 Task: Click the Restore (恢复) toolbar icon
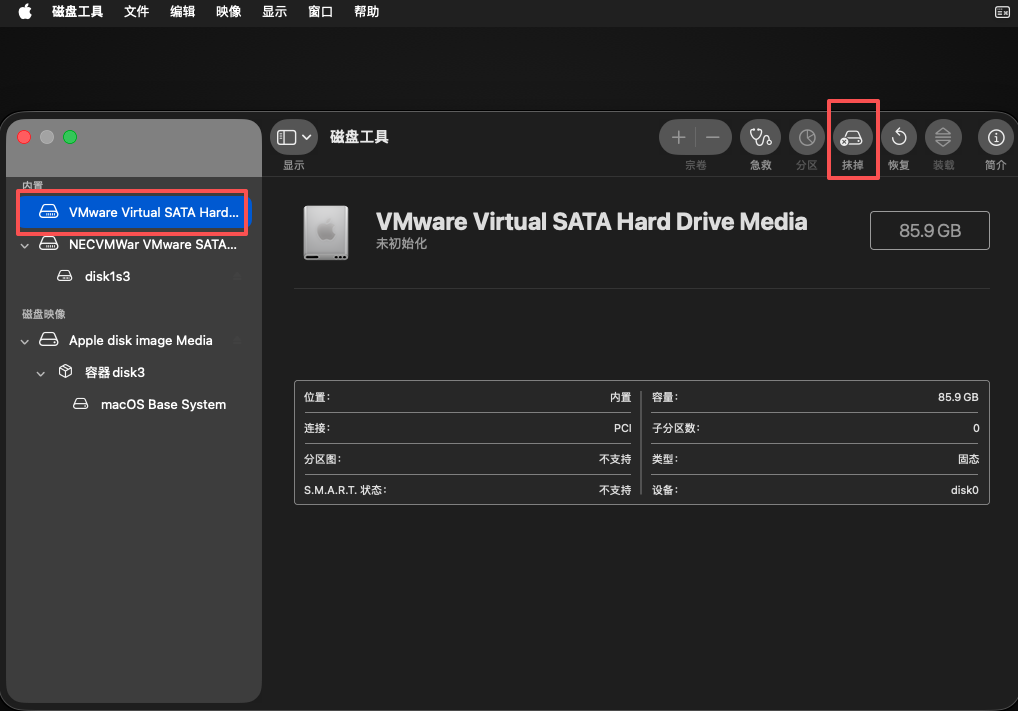point(899,138)
